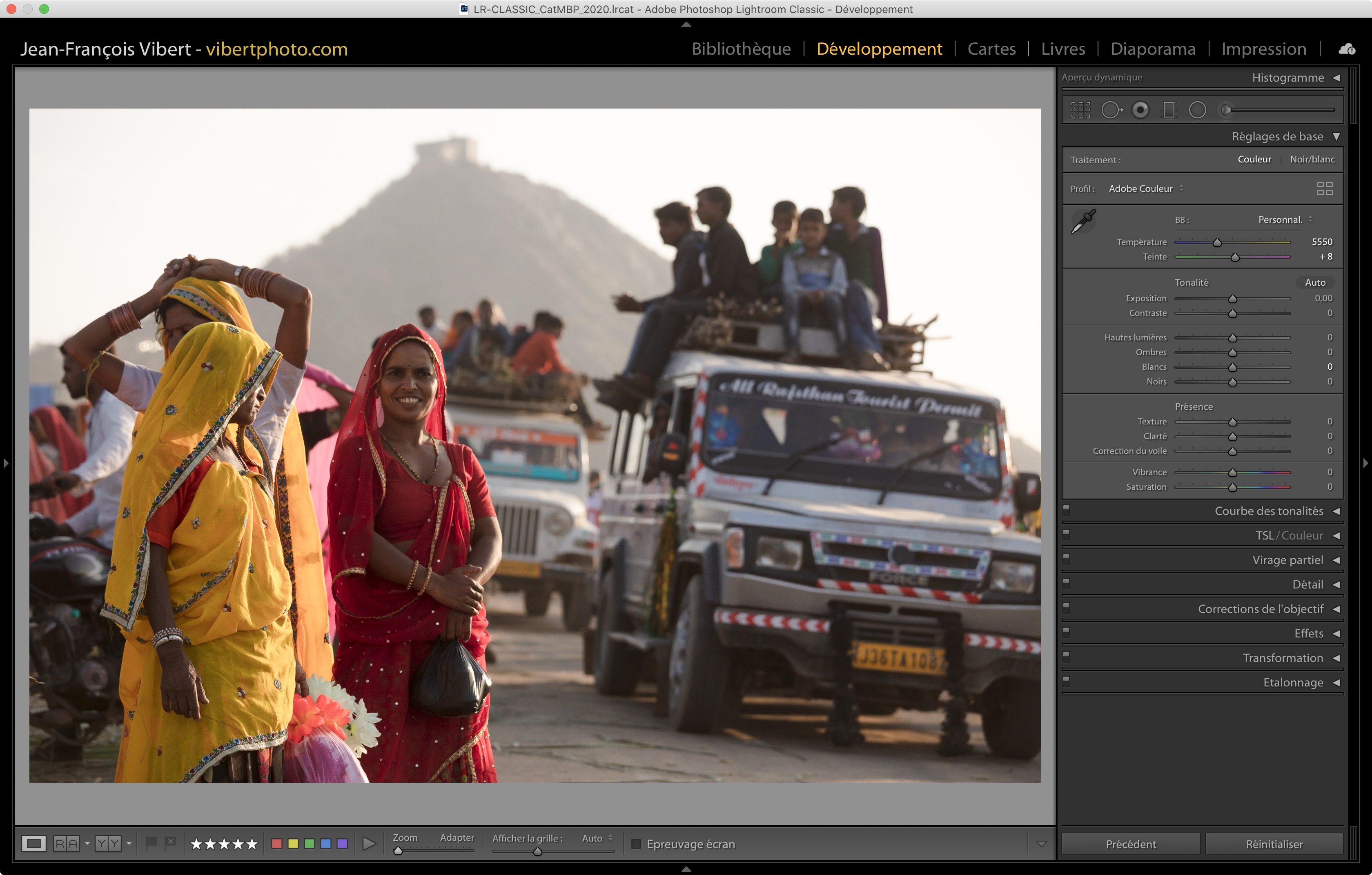Open the Impression module
The image size is (1372, 875).
tap(1263, 49)
